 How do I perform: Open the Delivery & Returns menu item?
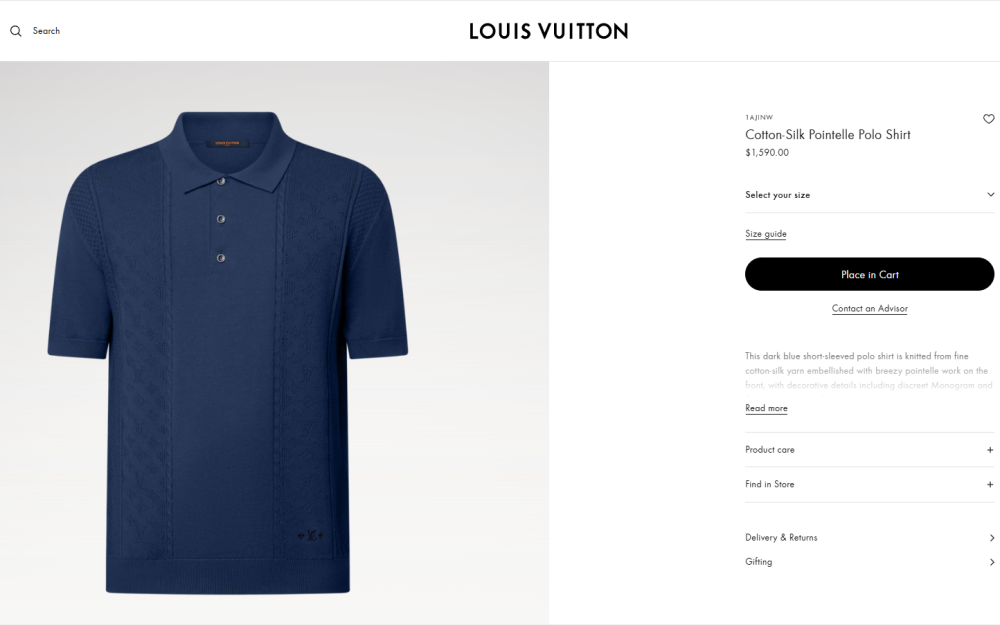click(869, 538)
